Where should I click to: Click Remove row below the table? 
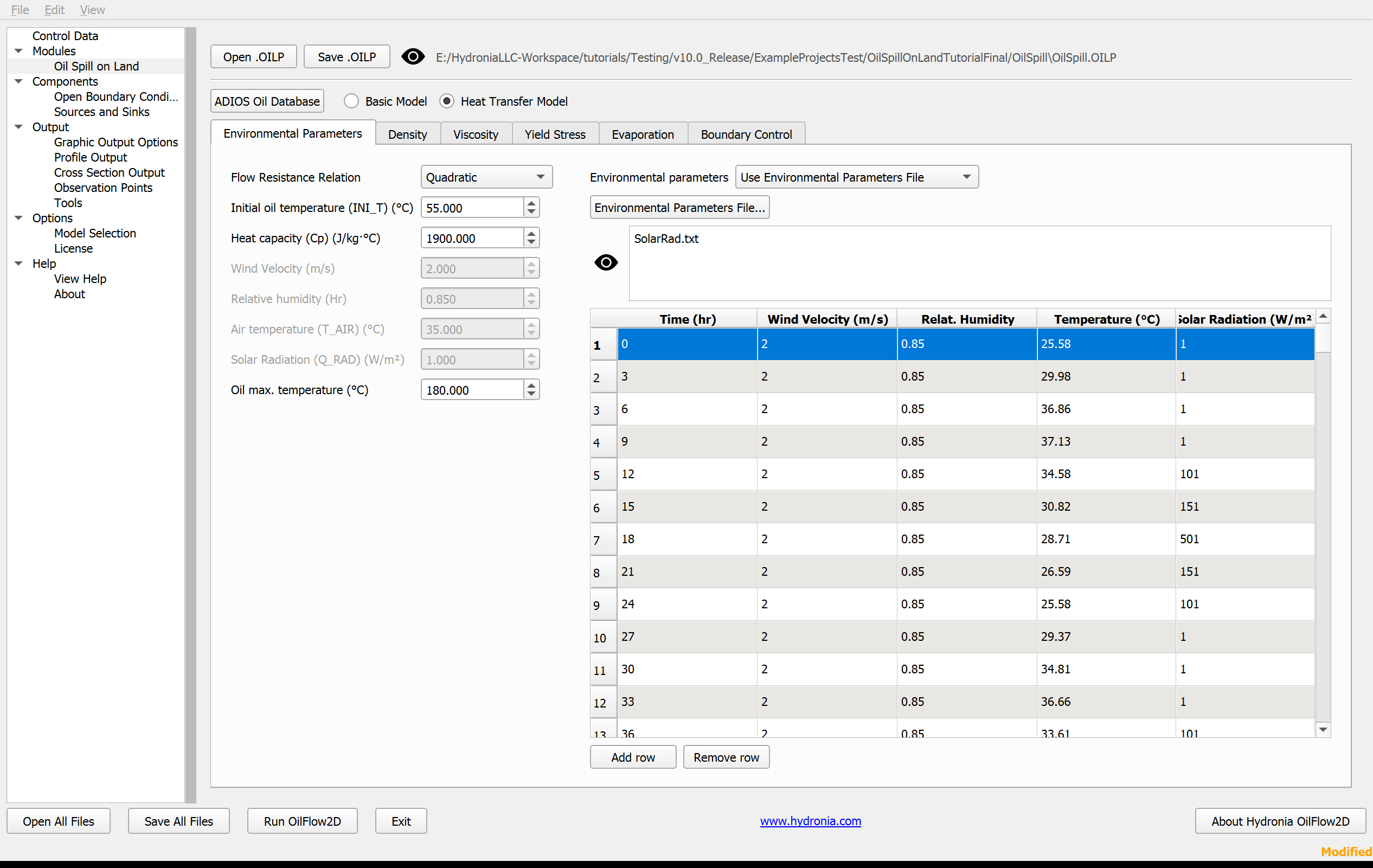coord(726,757)
